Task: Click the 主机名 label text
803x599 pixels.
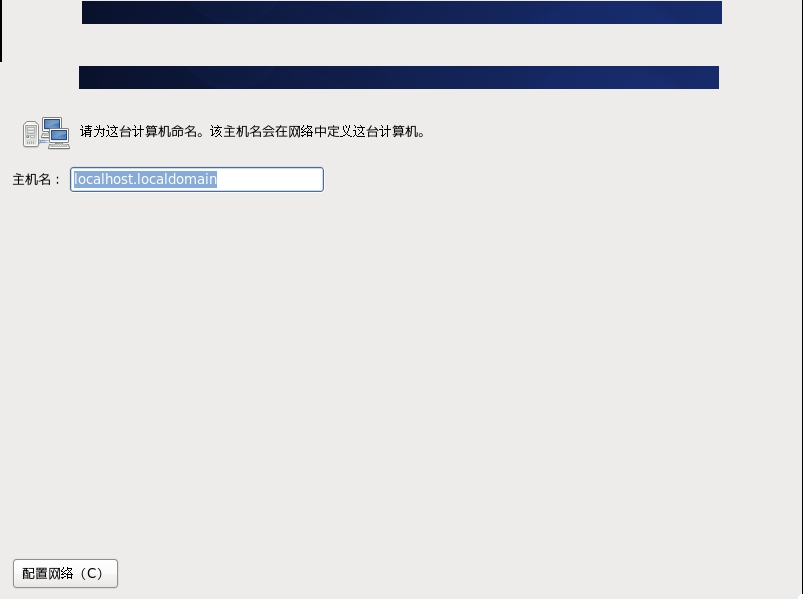Action: (x=36, y=180)
